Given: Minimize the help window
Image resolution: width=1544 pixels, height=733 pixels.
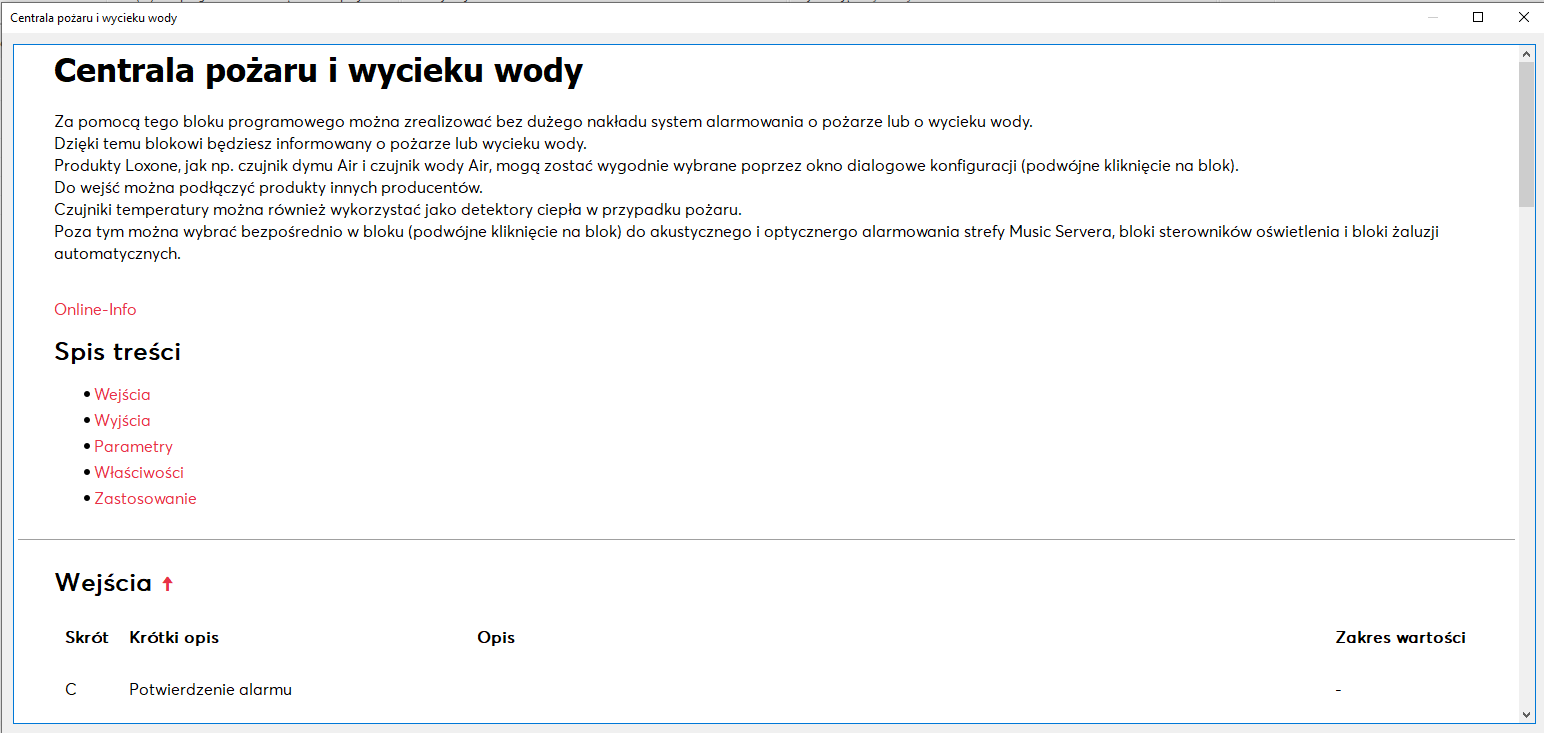Looking at the screenshot, I should tap(1433, 17).
